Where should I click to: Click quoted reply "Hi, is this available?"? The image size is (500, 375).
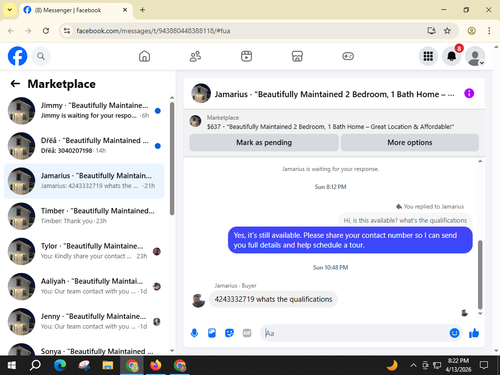click(405, 220)
